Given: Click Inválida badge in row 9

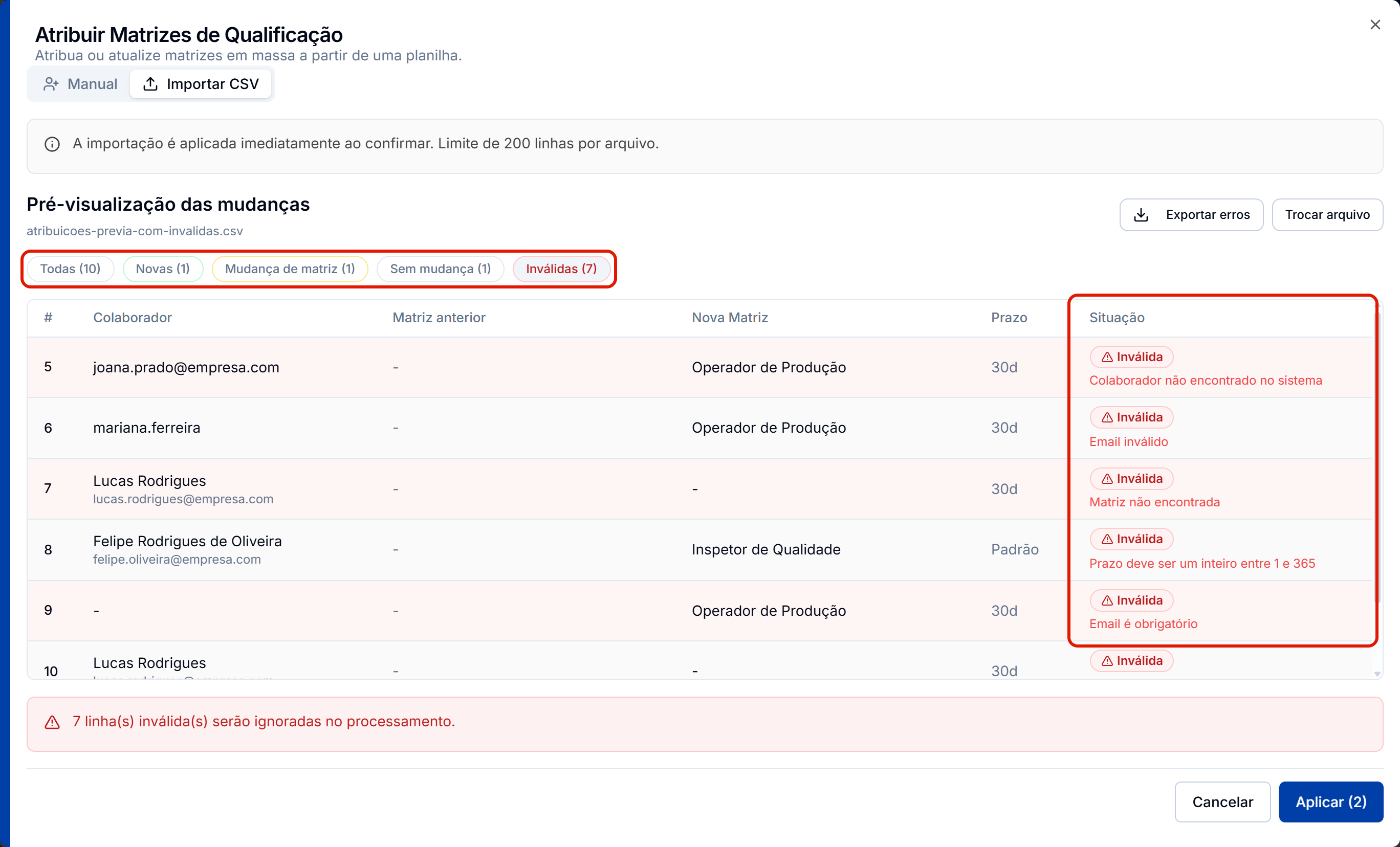Looking at the screenshot, I should click(1132, 600).
